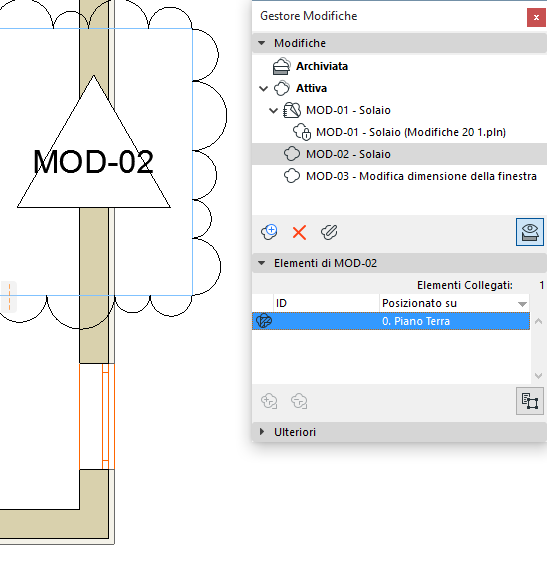This screenshot has width=547, height=576.
Task: Expand the Ulteriori section
Action: (x=262, y=432)
